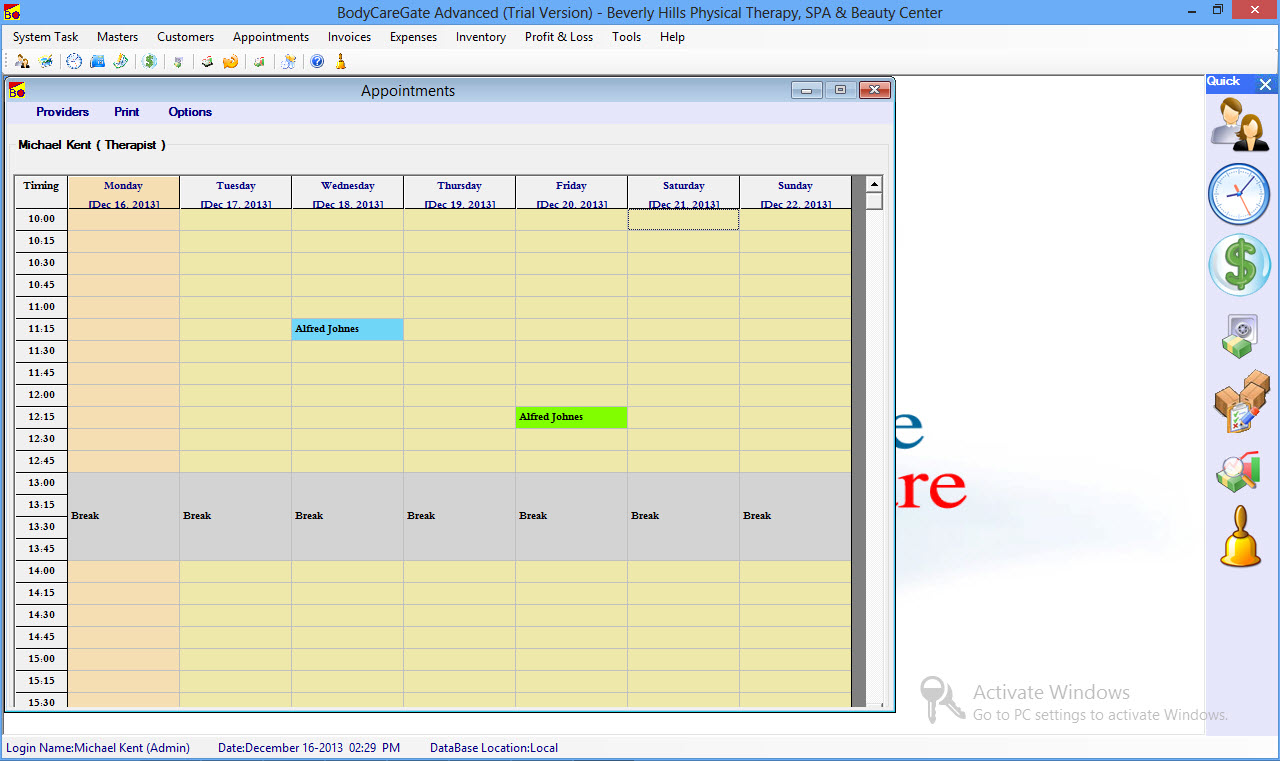
Task: Open the Appointments menu in menu bar
Action: coord(270,37)
